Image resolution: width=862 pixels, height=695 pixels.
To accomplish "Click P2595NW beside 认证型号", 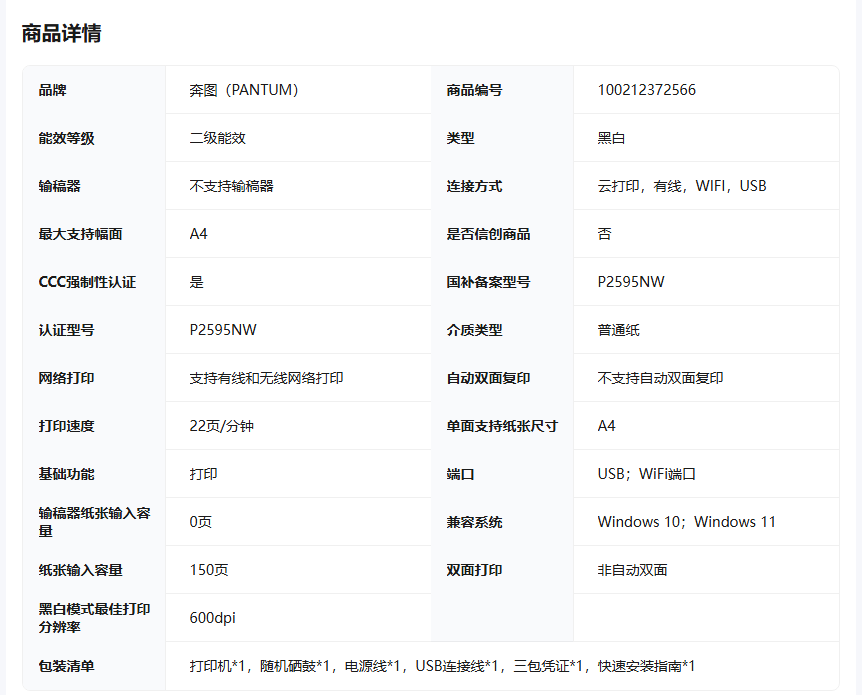I will pyautogui.click(x=223, y=330).
